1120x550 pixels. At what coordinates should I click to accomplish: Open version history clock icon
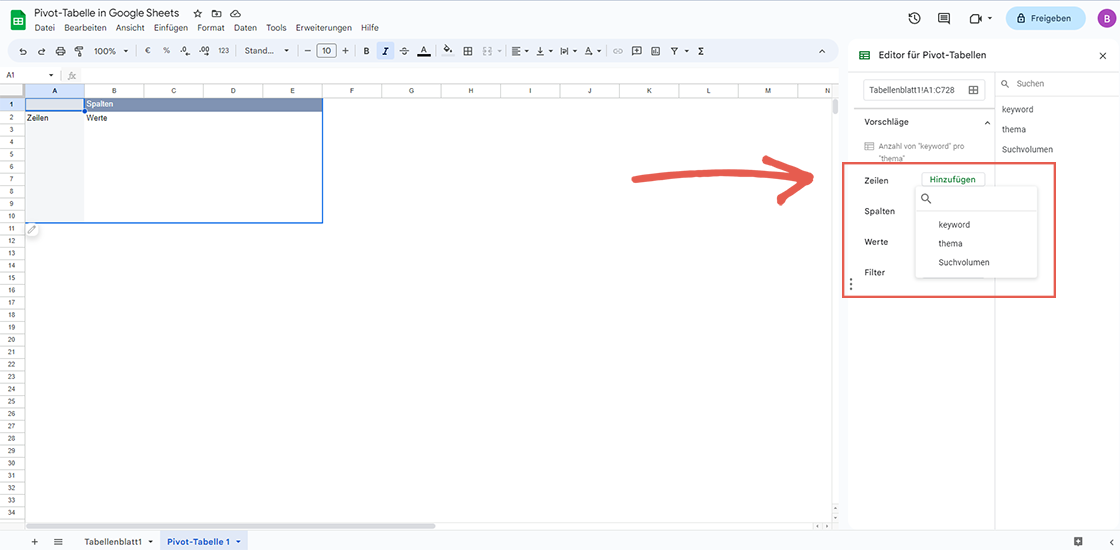click(x=914, y=19)
